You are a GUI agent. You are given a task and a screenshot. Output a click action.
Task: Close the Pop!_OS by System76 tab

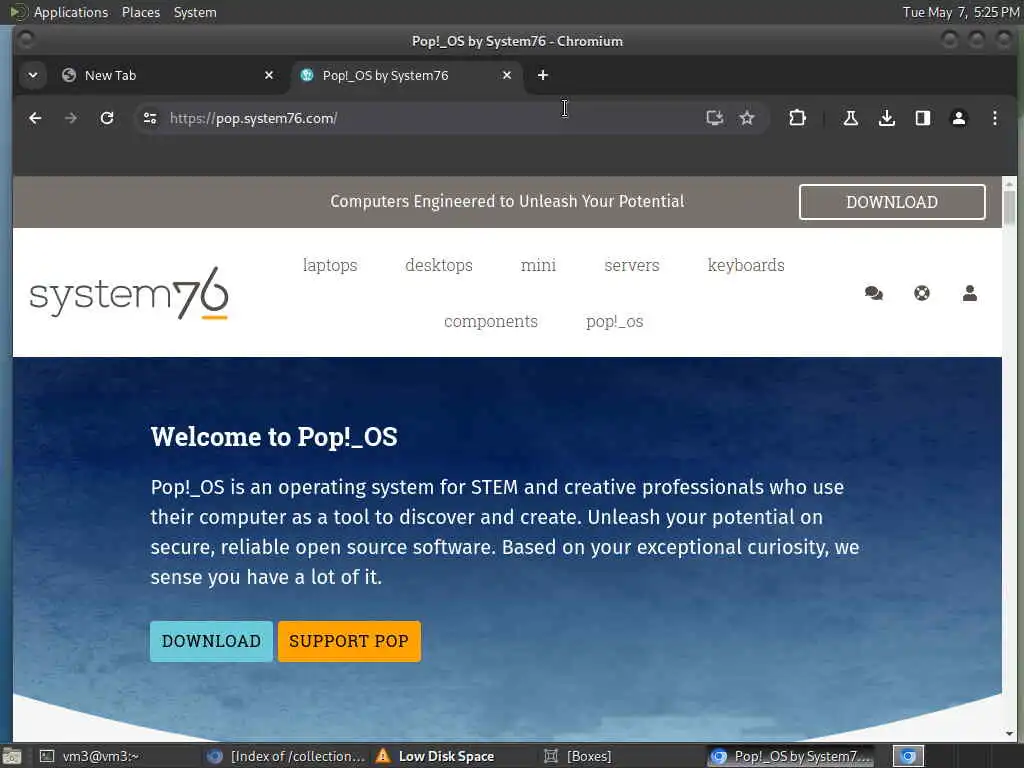tap(507, 75)
